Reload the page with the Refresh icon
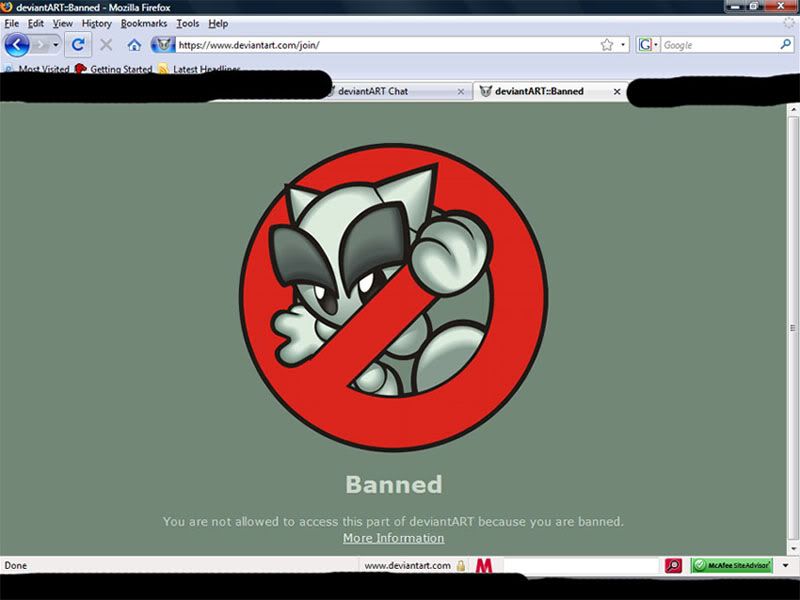 coord(78,45)
